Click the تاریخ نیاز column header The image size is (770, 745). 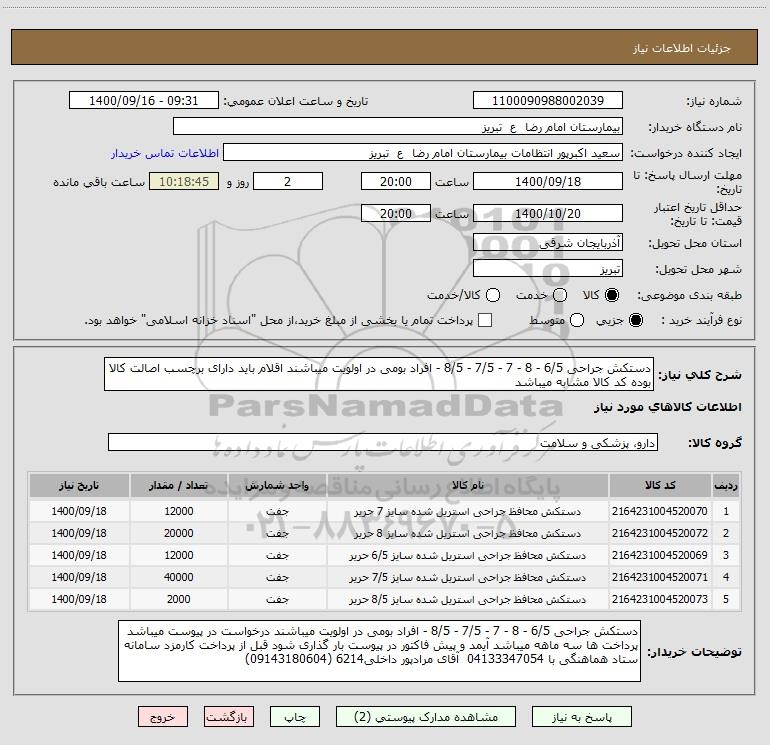(79, 486)
